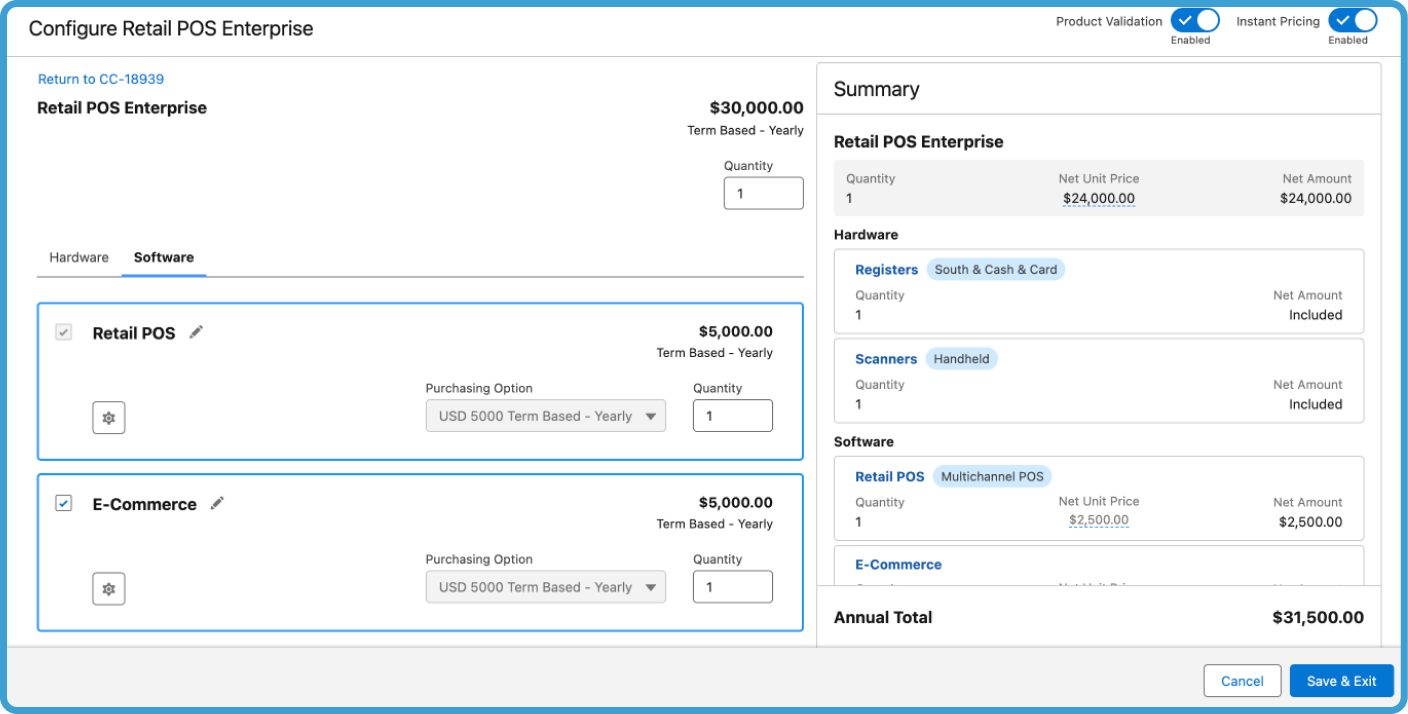Click the Retail POS selection checkbox
This screenshot has width=1408, height=714.
click(x=63, y=331)
